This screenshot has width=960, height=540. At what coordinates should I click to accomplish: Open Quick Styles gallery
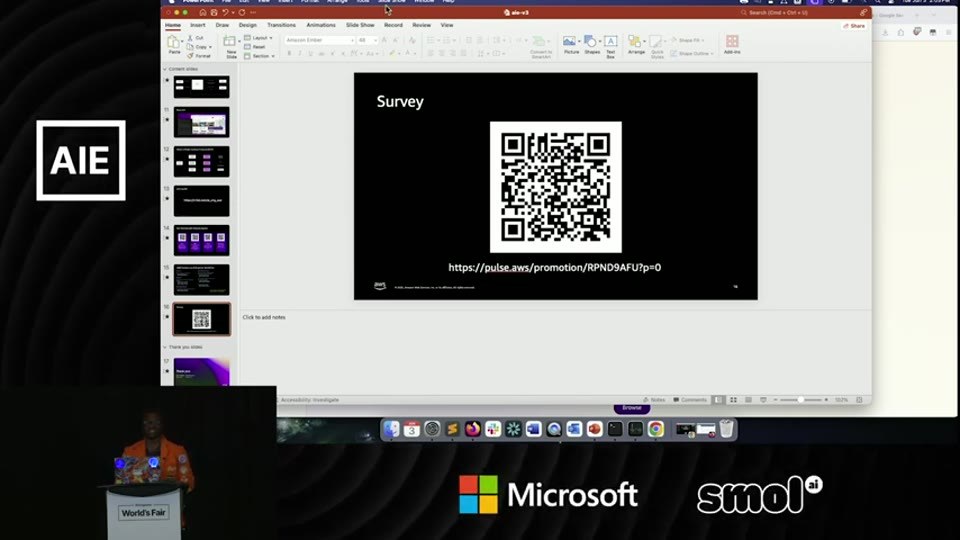click(657, 46)
